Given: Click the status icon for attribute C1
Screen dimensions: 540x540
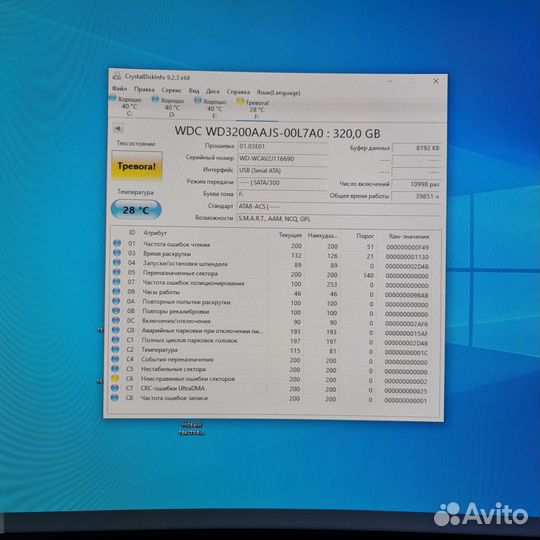Looking at the screenshot, I should 116,340.
